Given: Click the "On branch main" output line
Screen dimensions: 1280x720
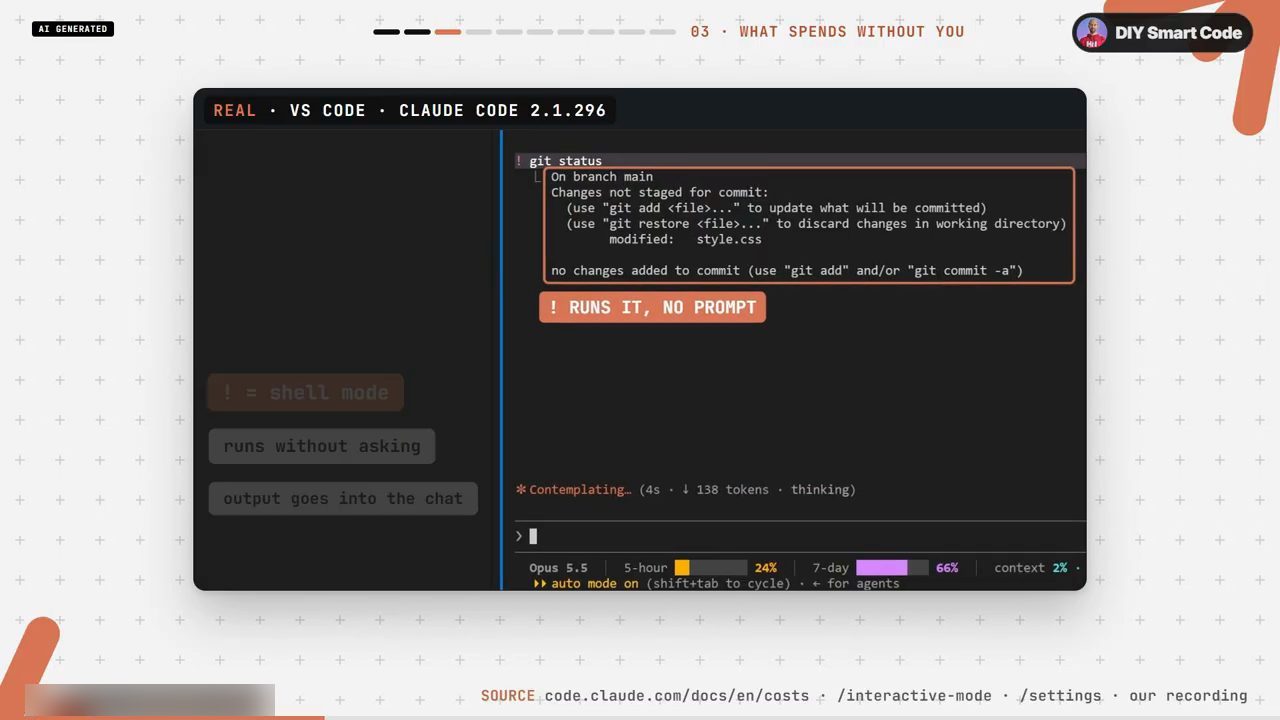Looking at the screenshot, I should pos(602,177).
